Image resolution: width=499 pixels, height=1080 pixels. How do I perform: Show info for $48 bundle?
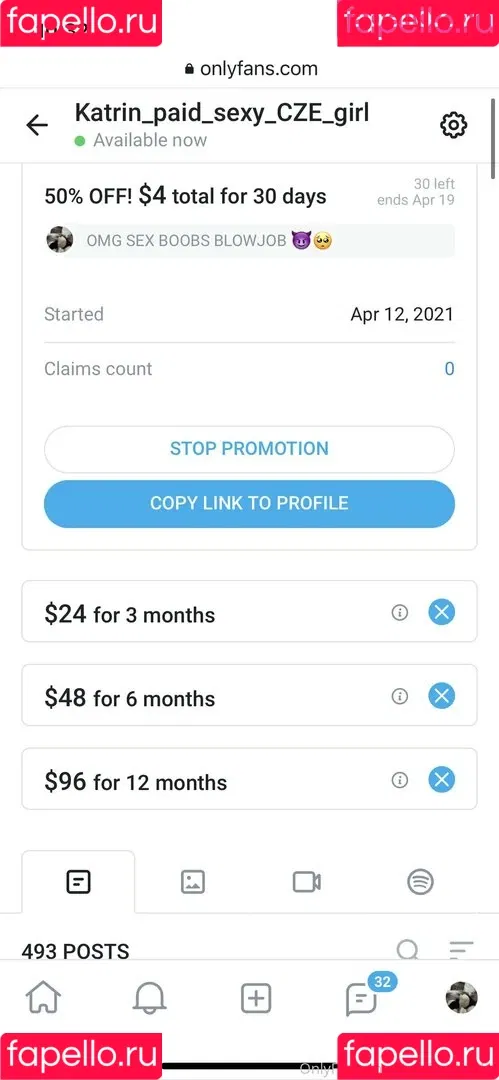click(x=400, y=696)
